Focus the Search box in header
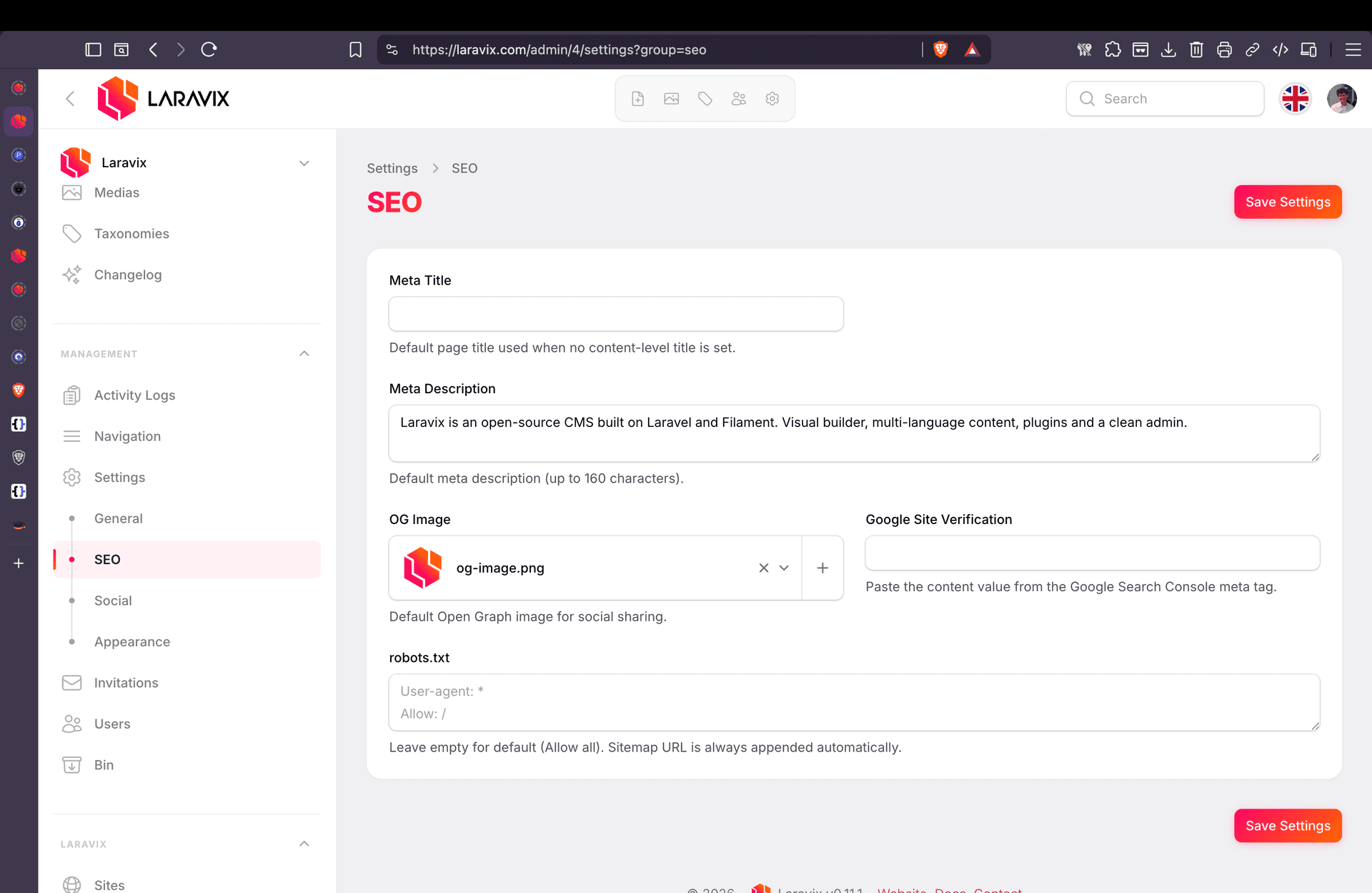Screen dimensions: 1372x893 (1165, 99)
